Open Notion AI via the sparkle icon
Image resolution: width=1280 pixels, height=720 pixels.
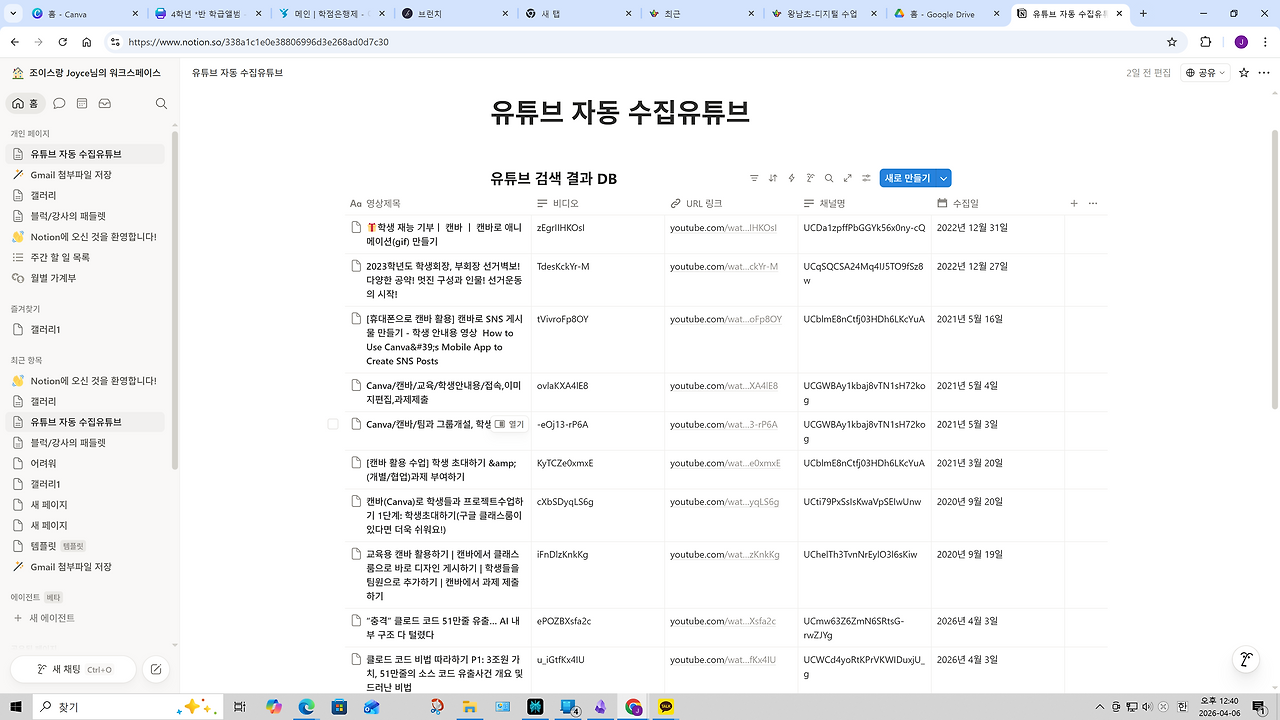pyautogui.click(x=810, y=177)
